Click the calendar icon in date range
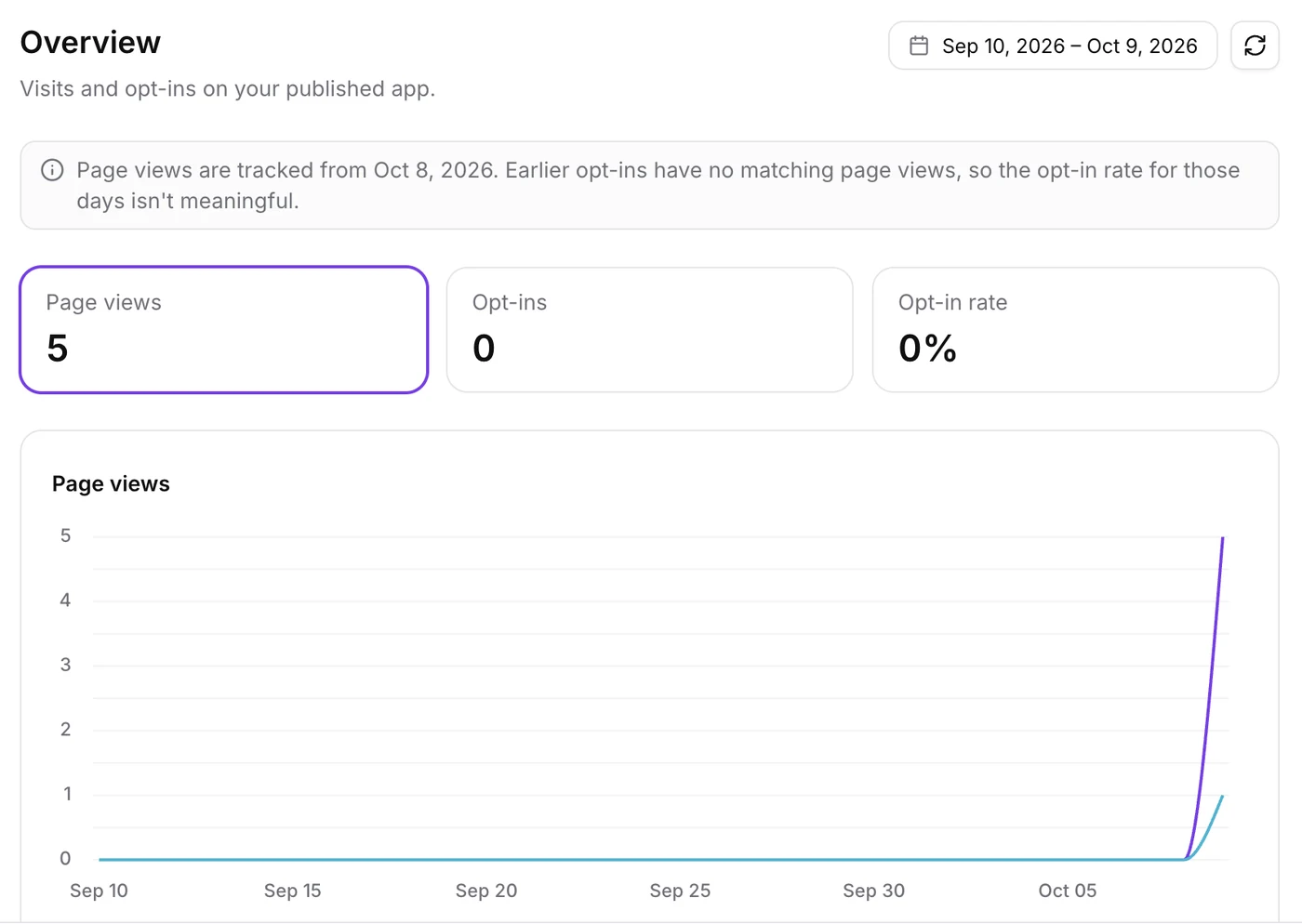Viewport: 1302px width, 924px height. pos(919,46)
